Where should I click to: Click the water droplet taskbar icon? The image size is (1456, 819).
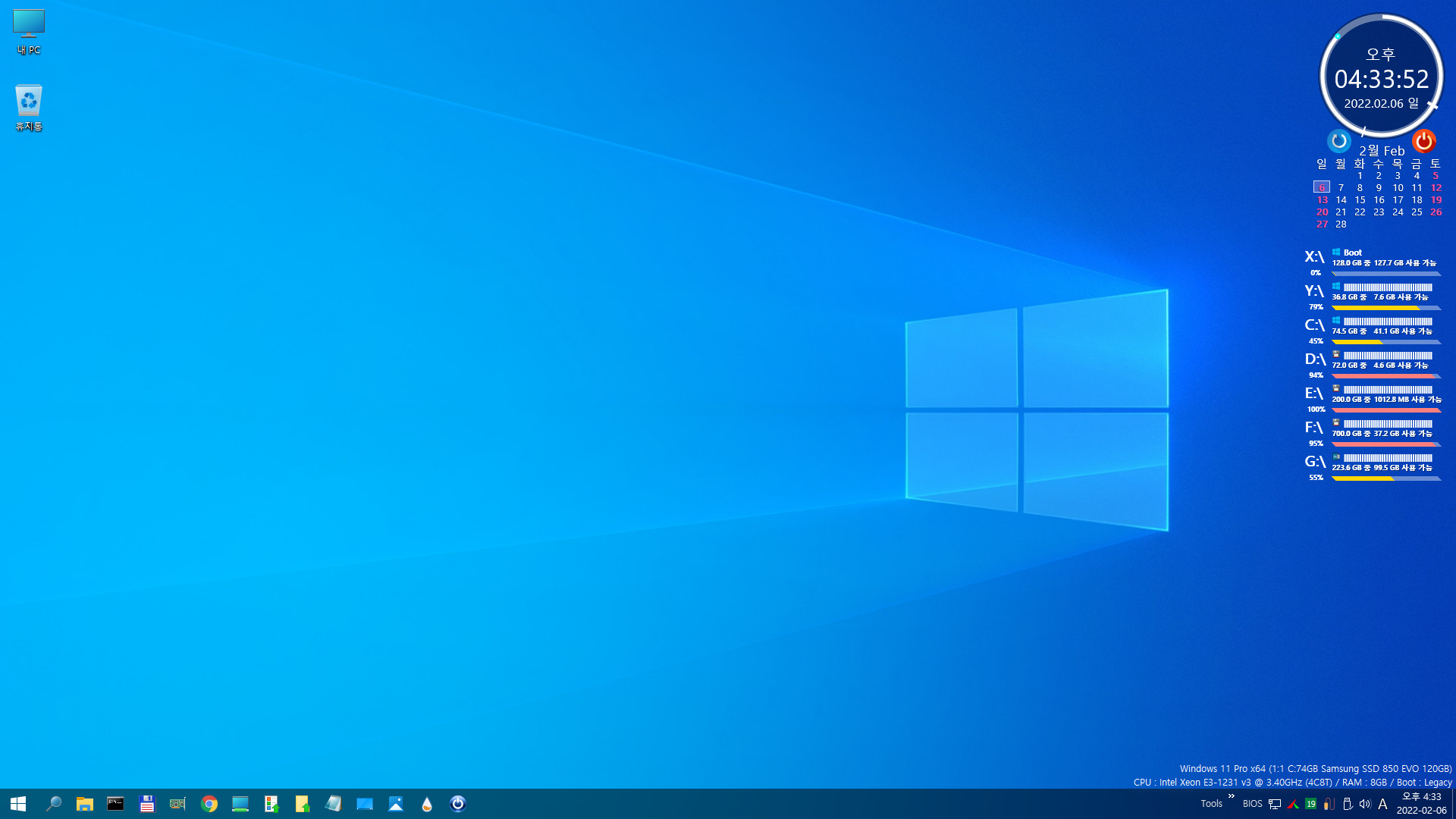(x=427, y=804)
